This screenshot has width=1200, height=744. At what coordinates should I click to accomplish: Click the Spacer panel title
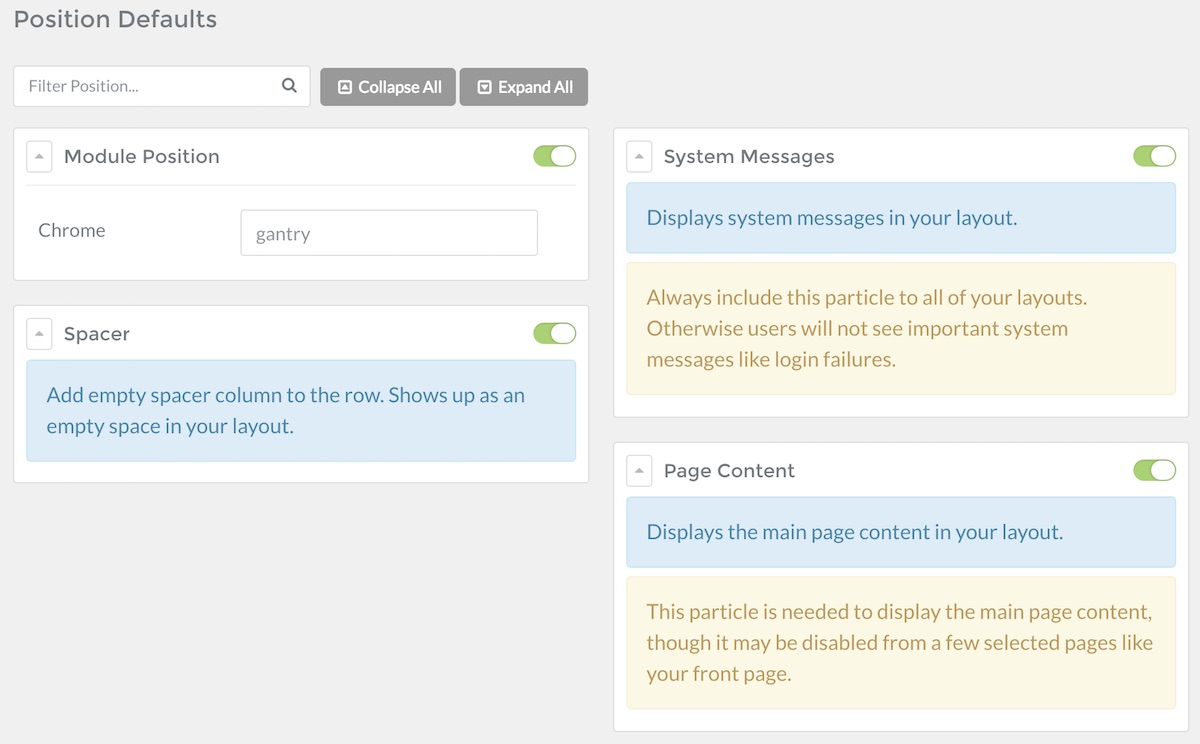(97, 334)
